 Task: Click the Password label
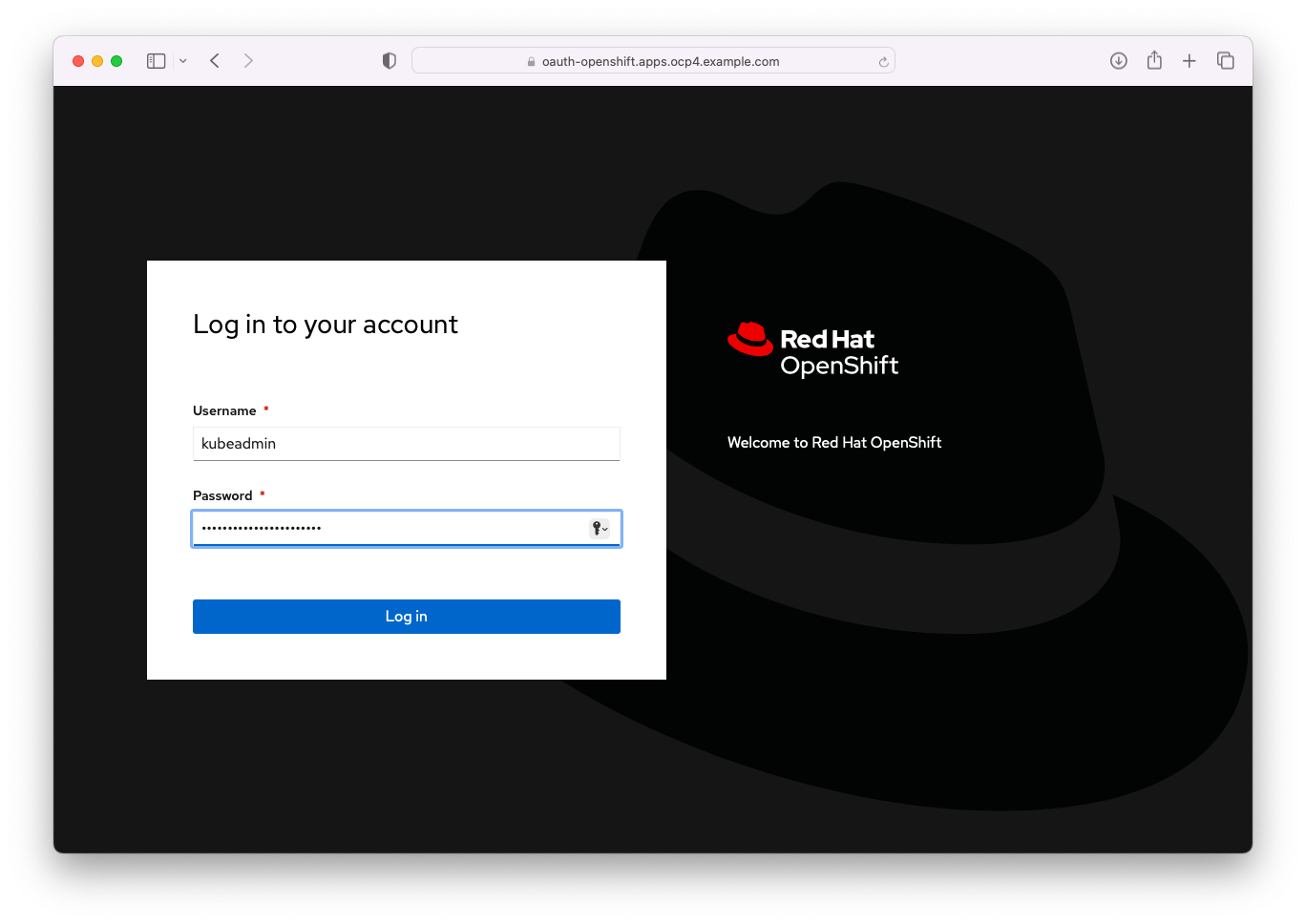click(222, 496)
